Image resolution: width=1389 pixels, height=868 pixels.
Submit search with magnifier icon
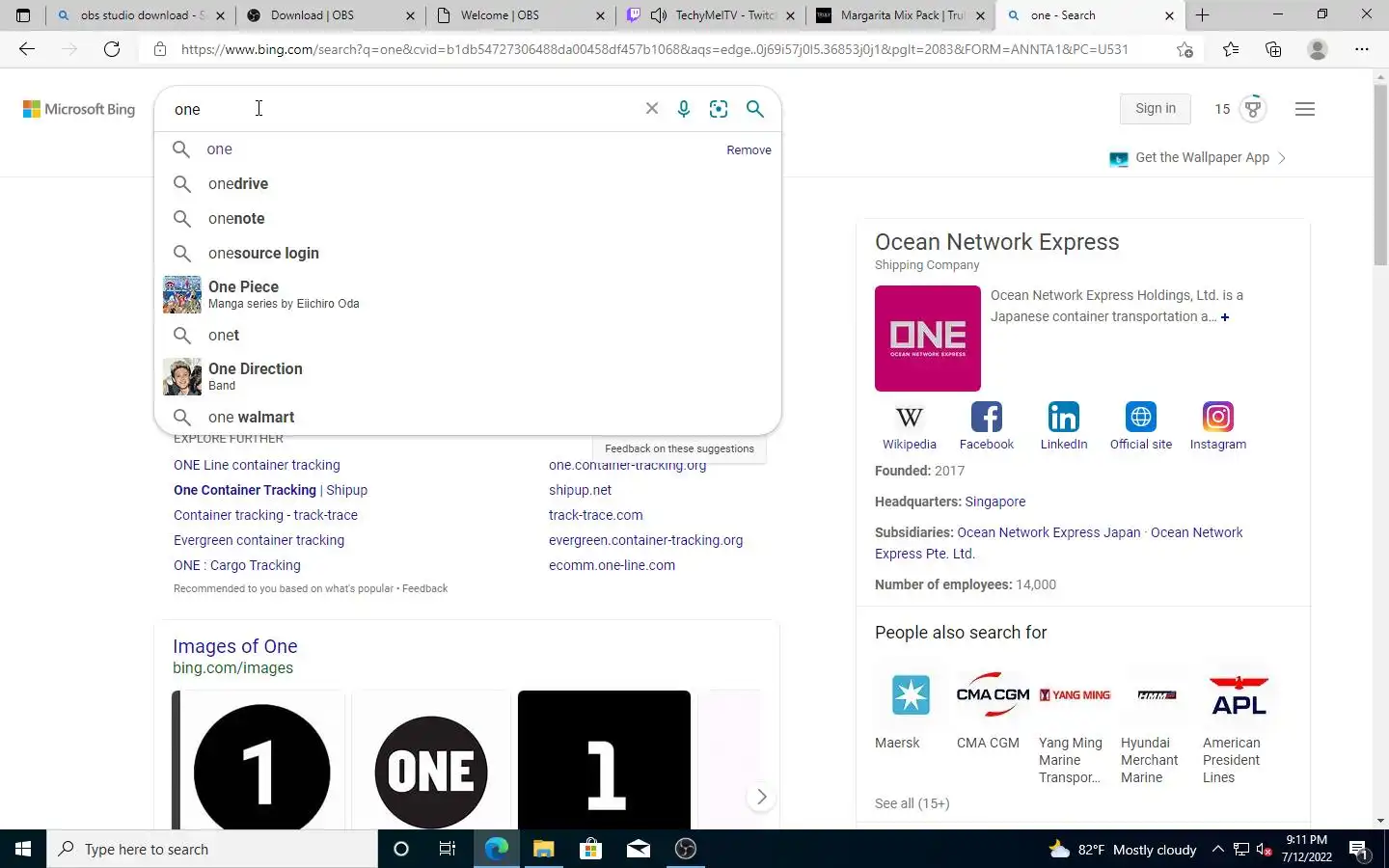[x=755, y=109]
